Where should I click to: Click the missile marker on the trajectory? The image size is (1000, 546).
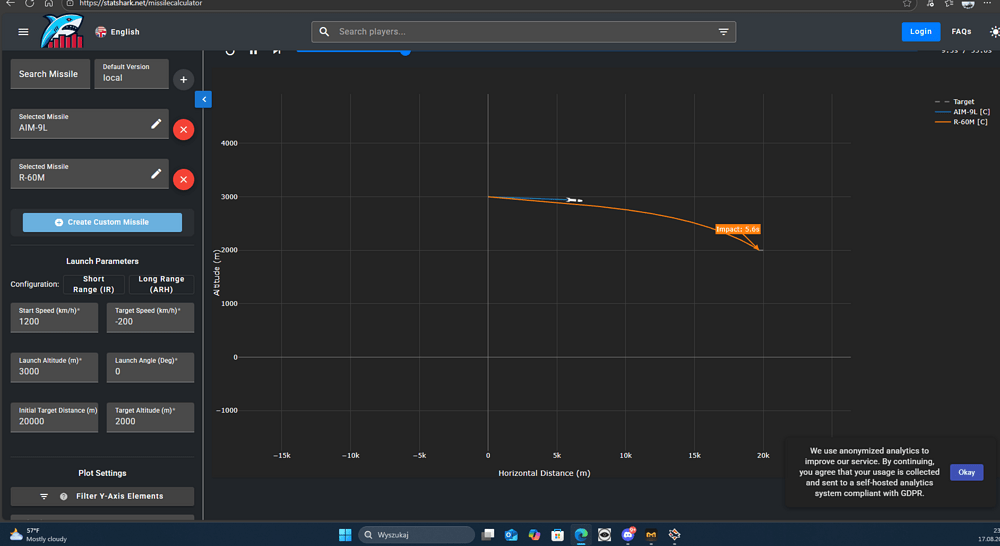574,200
